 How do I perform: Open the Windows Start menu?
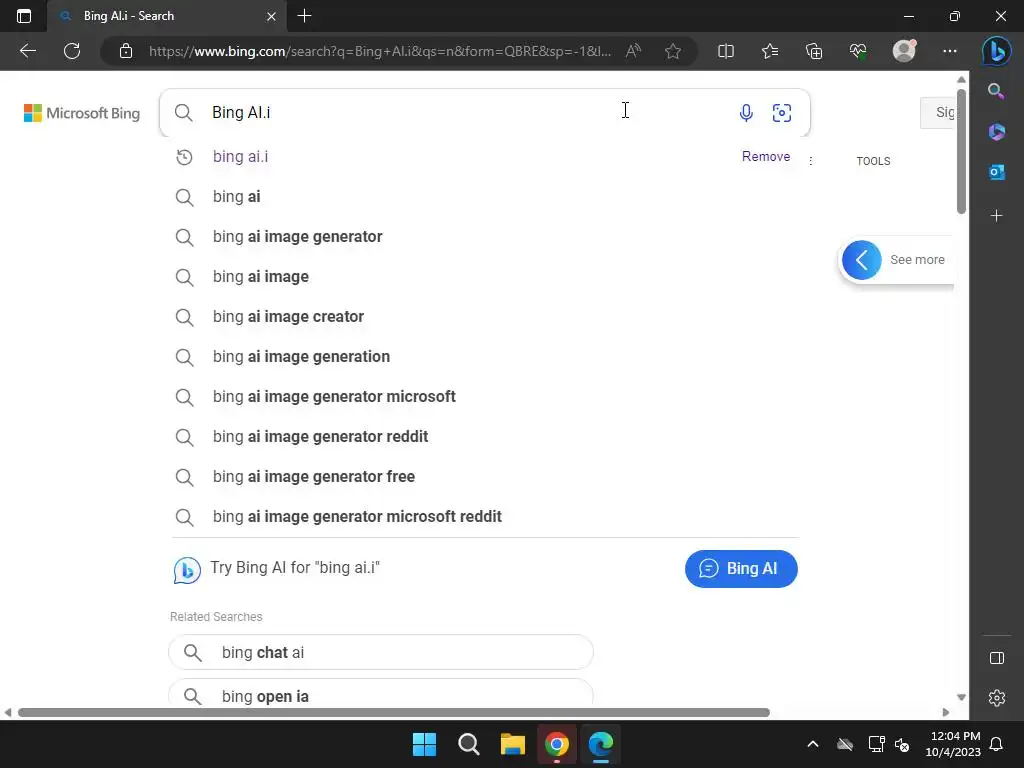[x=424, y=744]
